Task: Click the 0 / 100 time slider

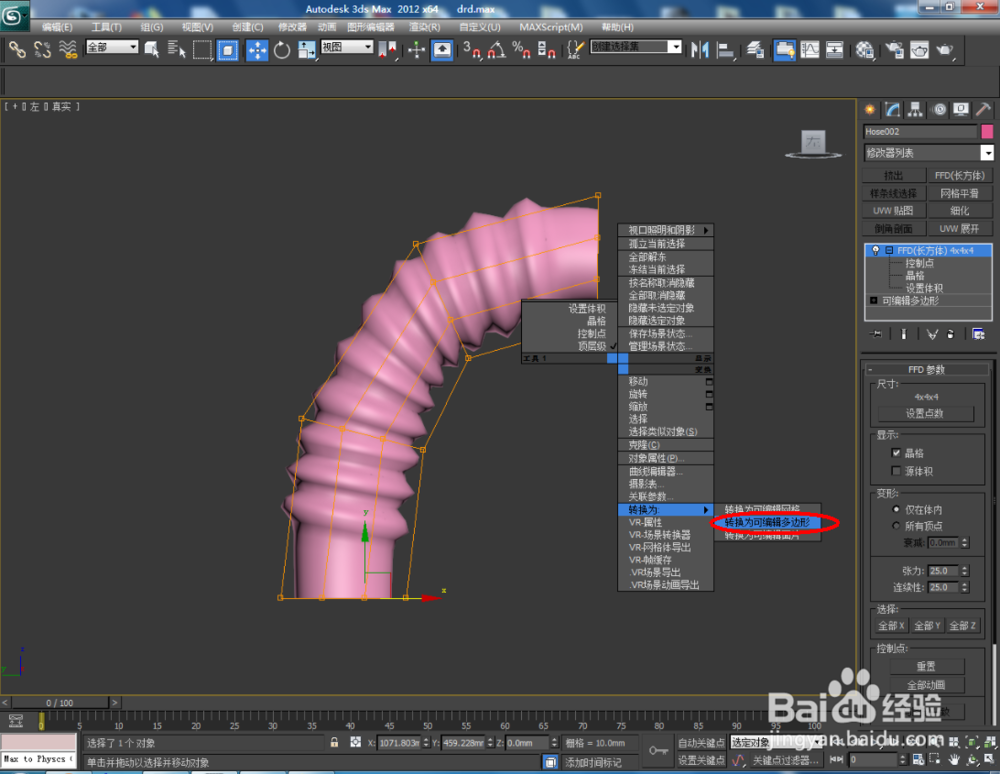Action: [60, 703]
